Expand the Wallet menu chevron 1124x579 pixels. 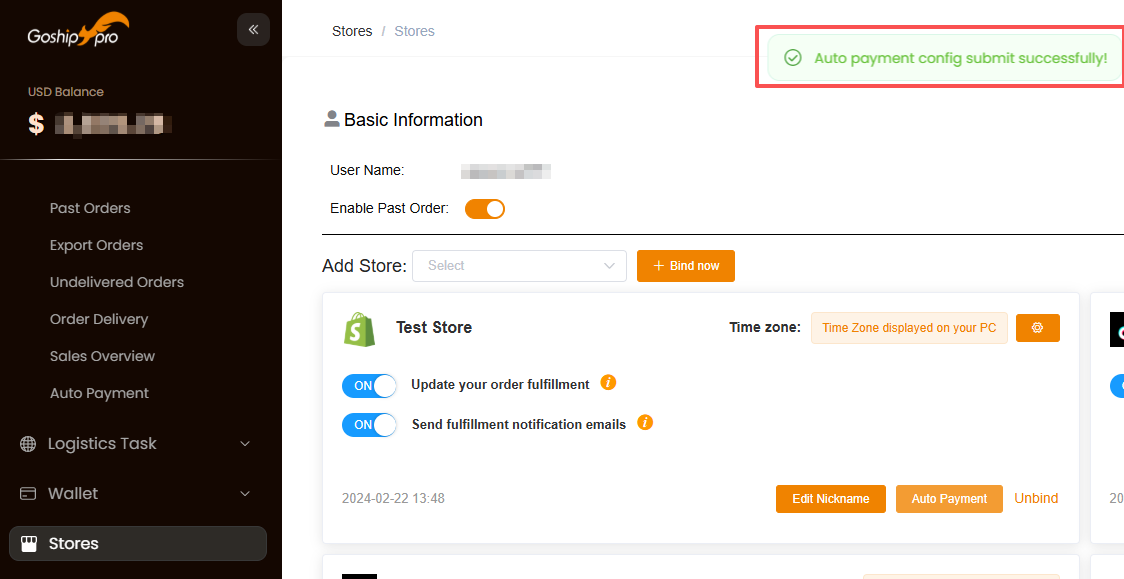pos(245,494)
